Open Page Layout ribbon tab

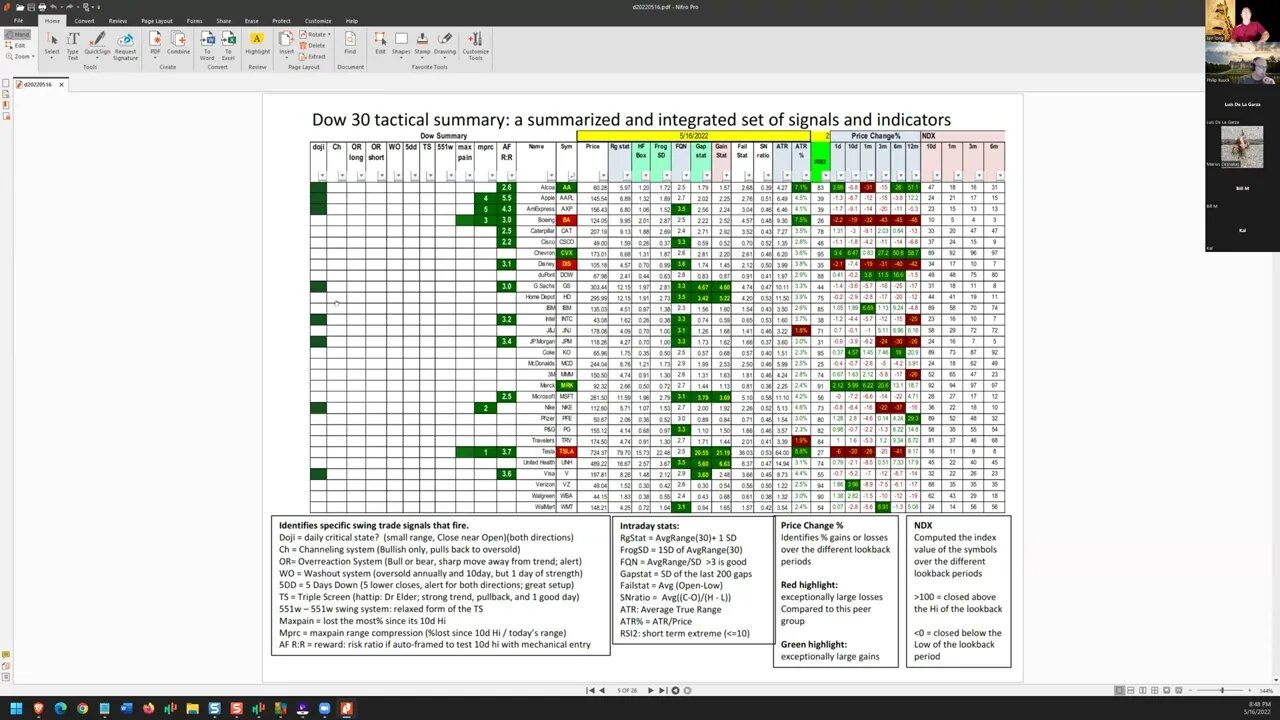click(156, 20)
